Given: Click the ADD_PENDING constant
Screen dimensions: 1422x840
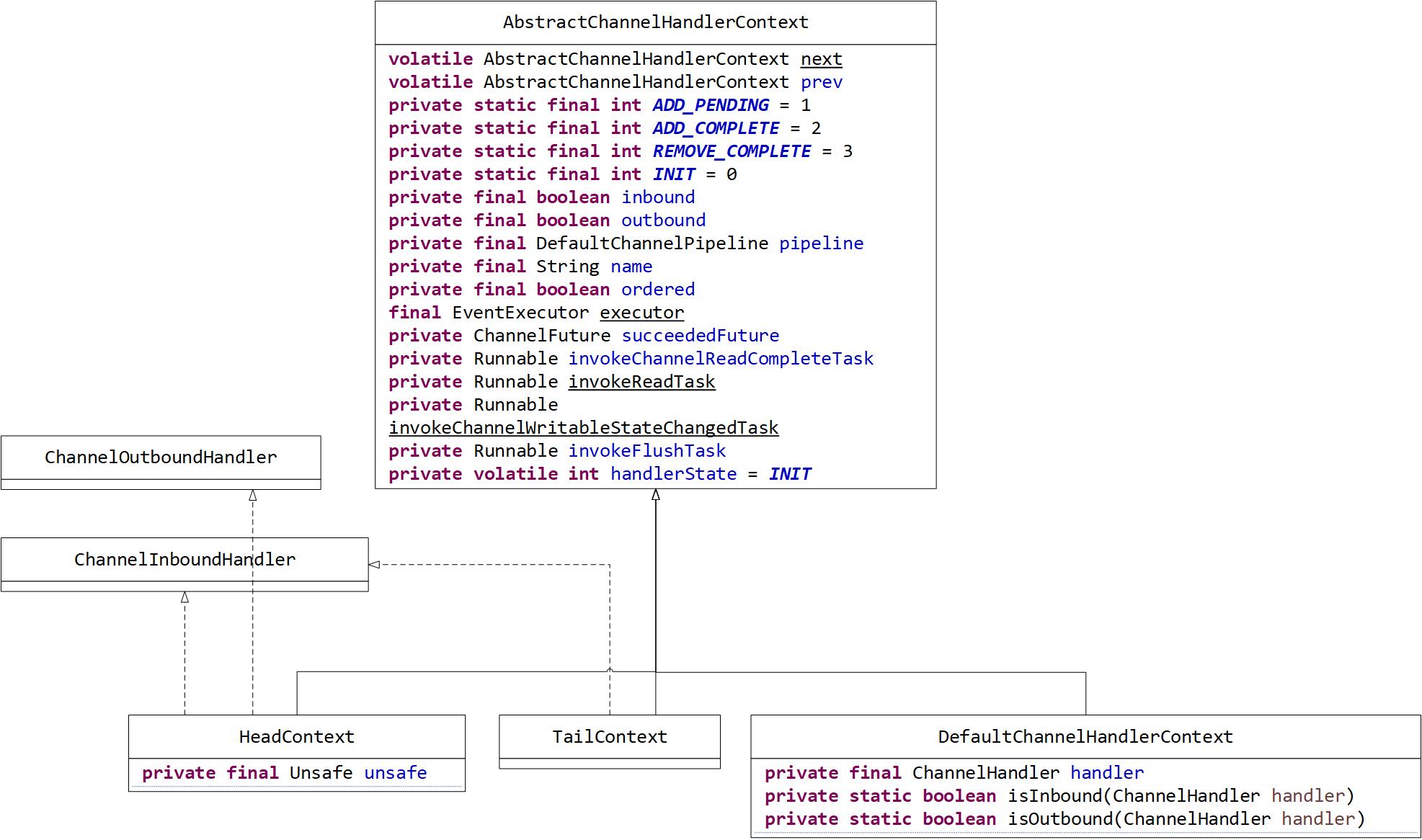Looking at the screenshot, I should tap(711, 105).
